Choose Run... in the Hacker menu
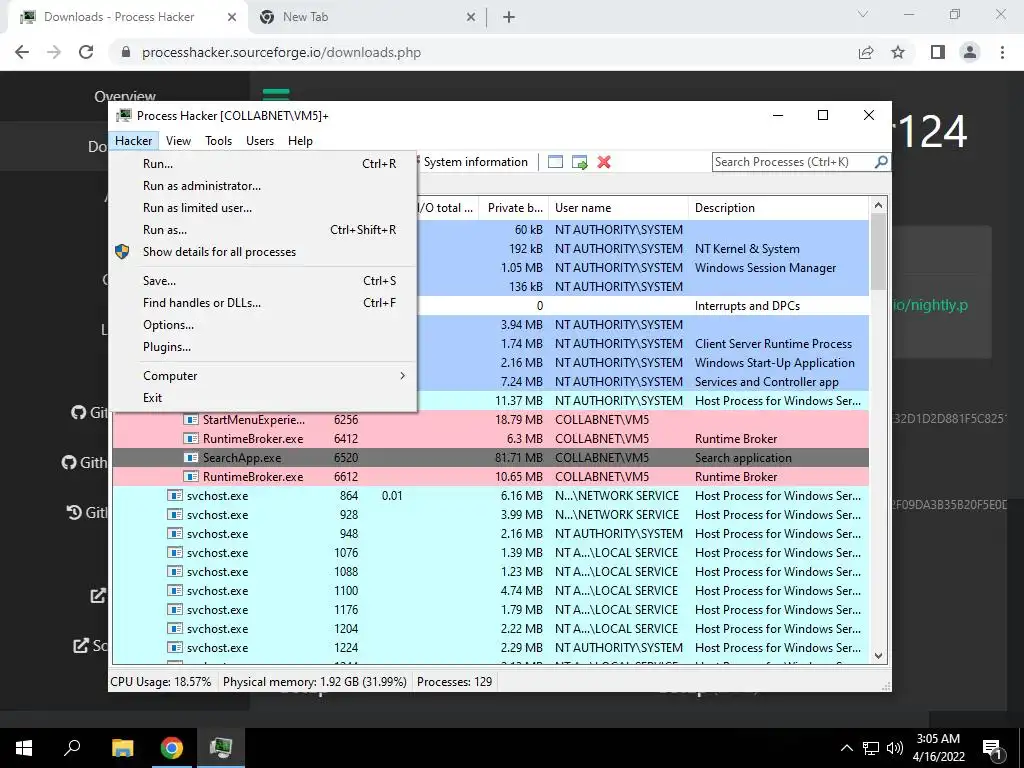 point(264,164)
